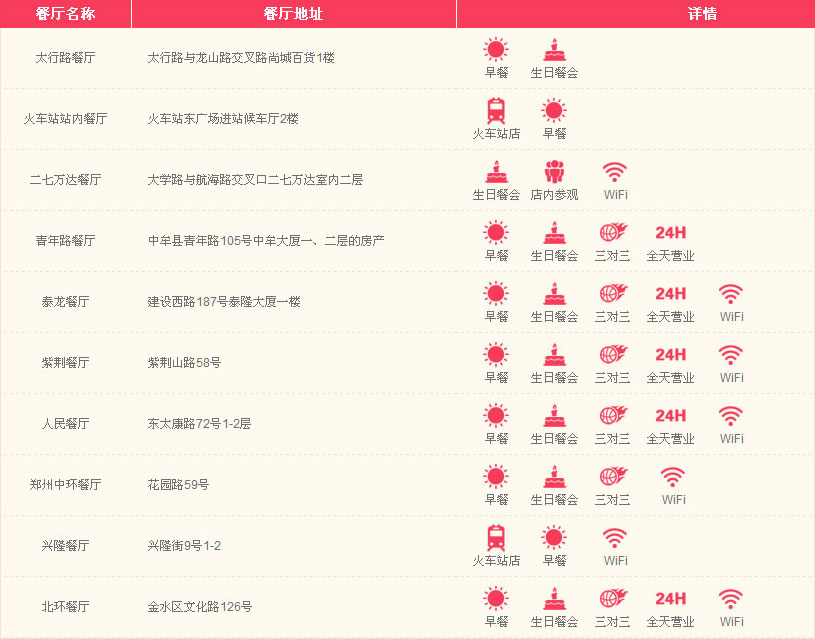The width and height of the screenshot is (815, 639).
Task: Click the breakfast sun icon for 太行路餐厅
Action: point(496,50)
